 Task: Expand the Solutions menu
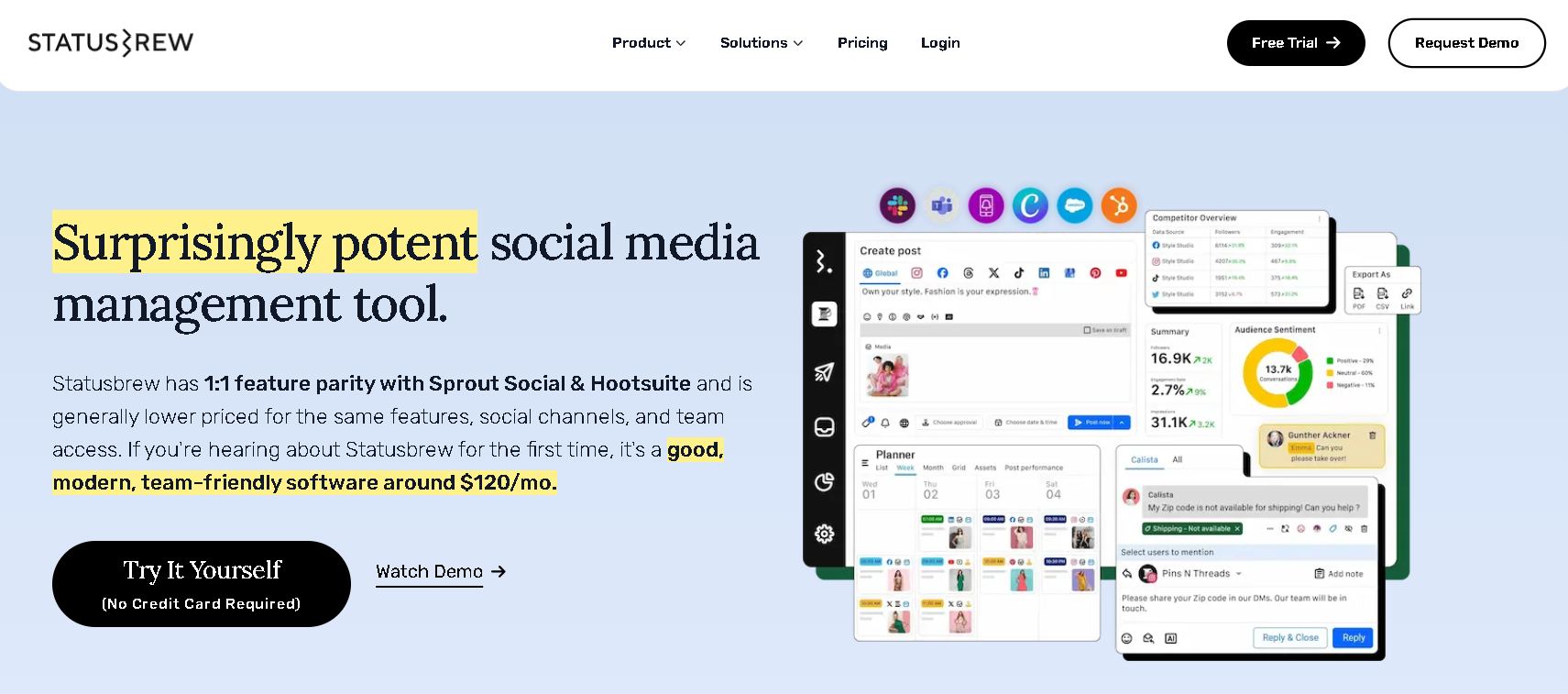[762, 43]
